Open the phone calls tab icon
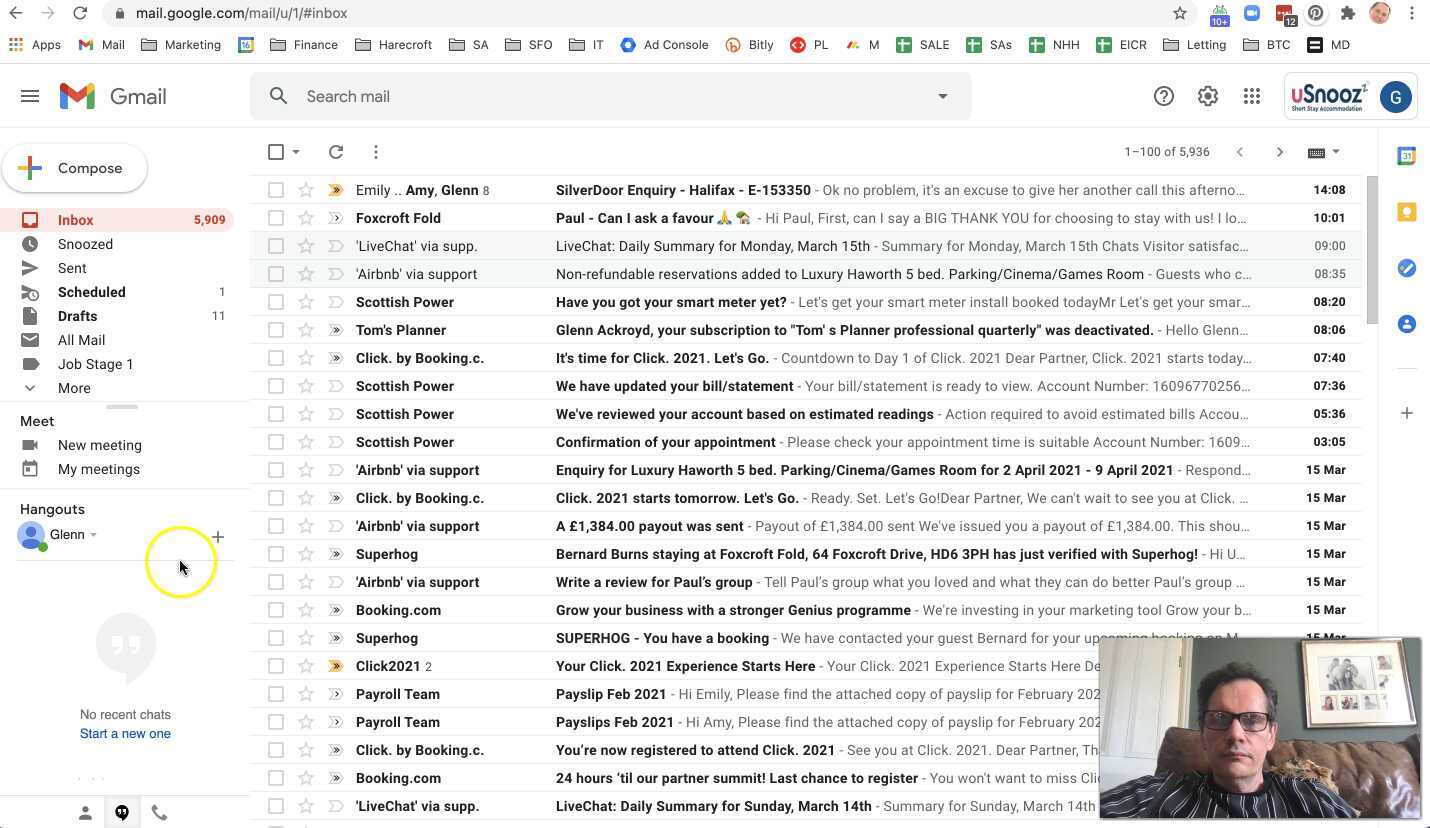 pos(159,813)
